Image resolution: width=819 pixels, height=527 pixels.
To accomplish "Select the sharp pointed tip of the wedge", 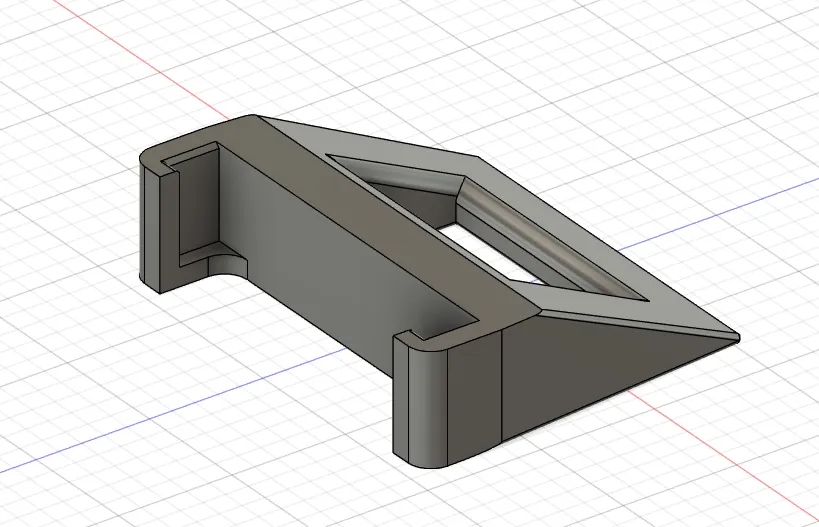I will pyautogui.click(x=736, y=338).
